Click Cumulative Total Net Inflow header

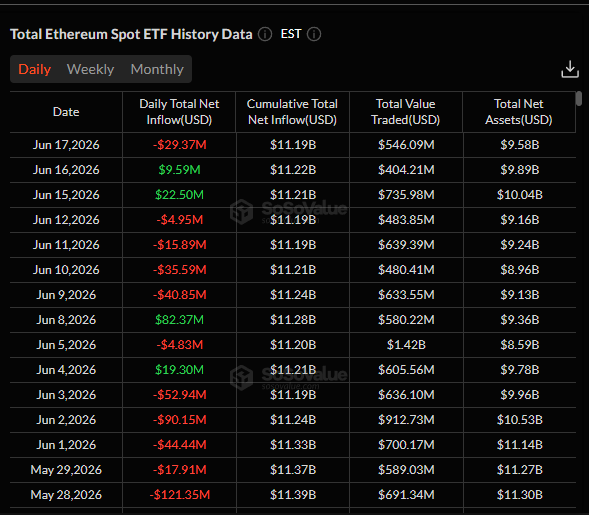pyautogui.click(x=292, y=112)
